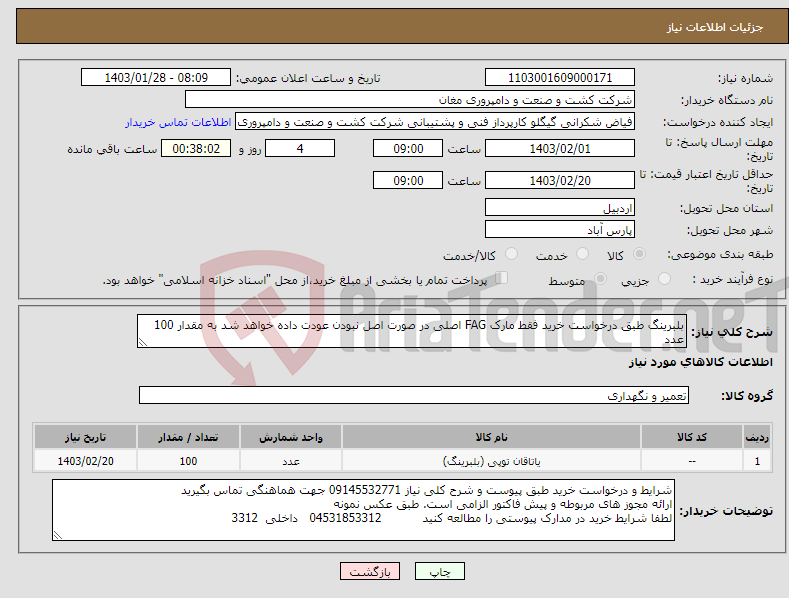Click the remaining time field 00:38:02
The image size is (789, 598).
(196, 148)
